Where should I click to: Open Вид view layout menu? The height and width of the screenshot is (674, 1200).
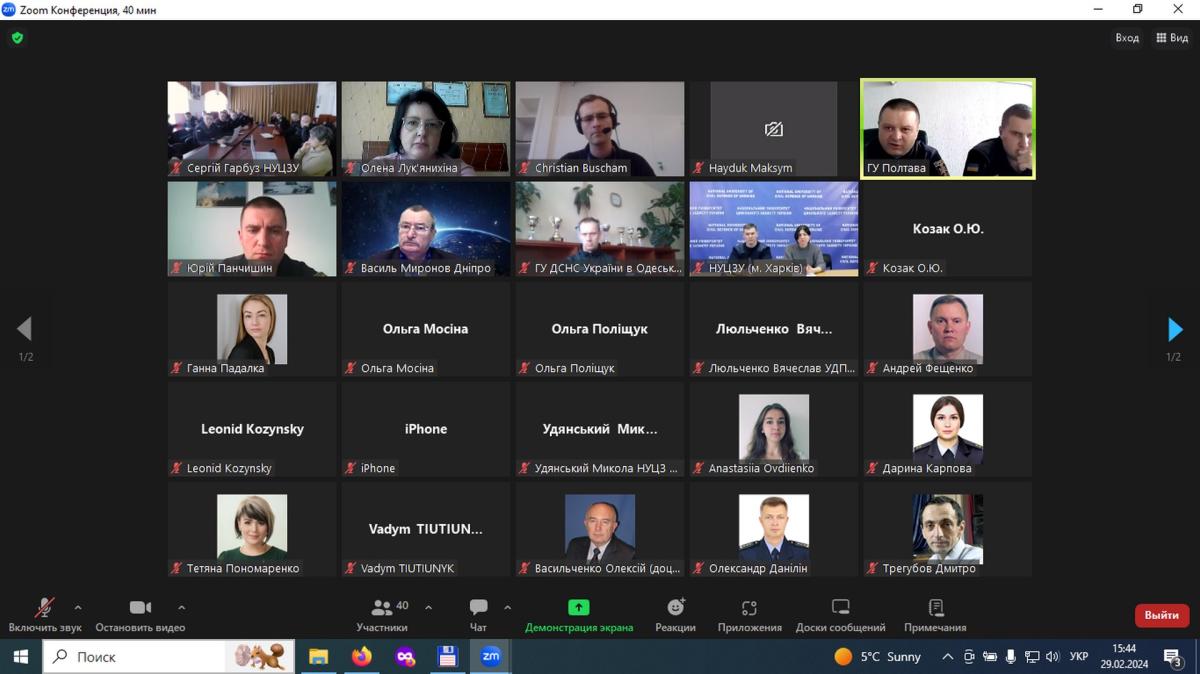(x=1172, y=38)
